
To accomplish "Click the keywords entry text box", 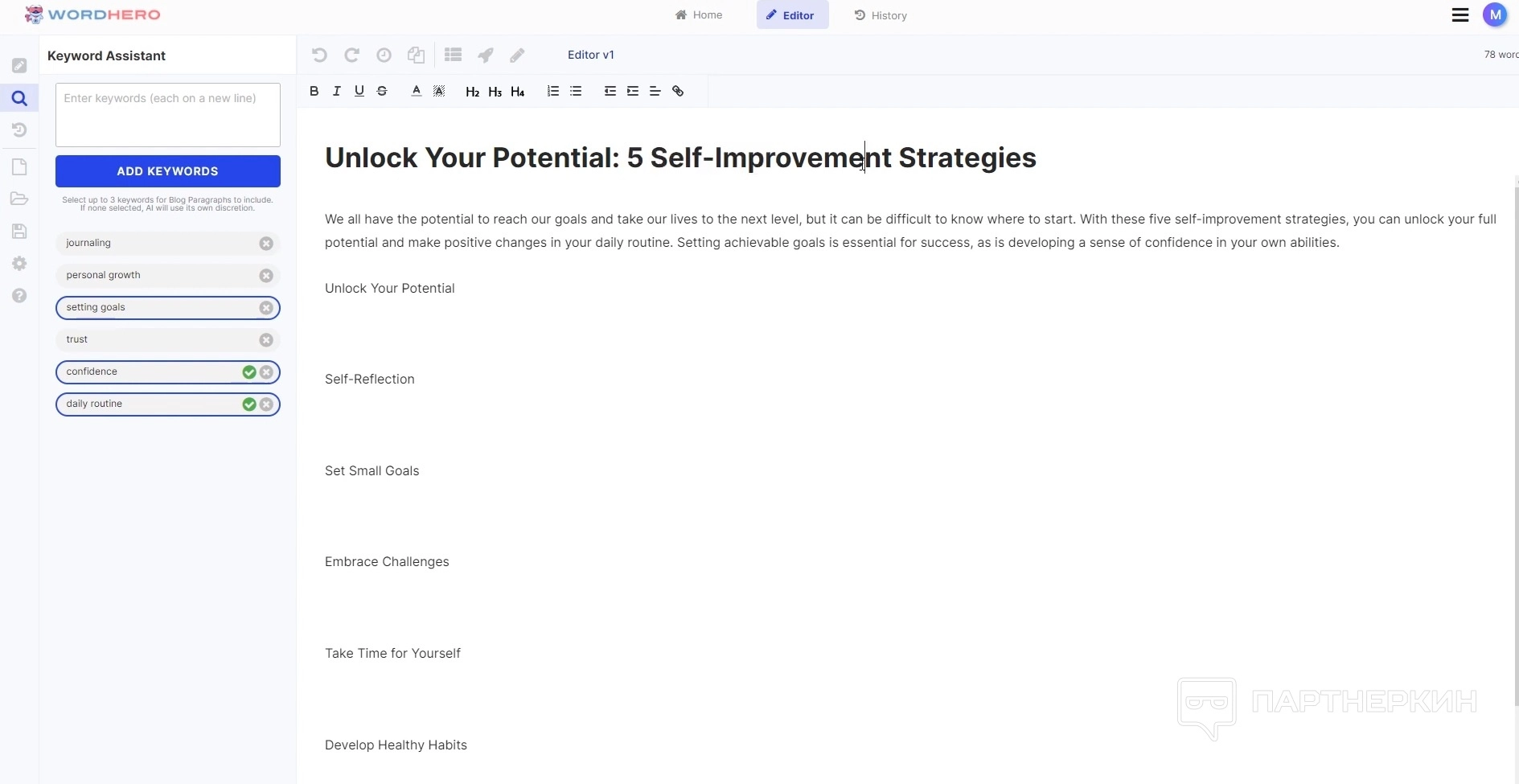I will [x=168, y=114].
